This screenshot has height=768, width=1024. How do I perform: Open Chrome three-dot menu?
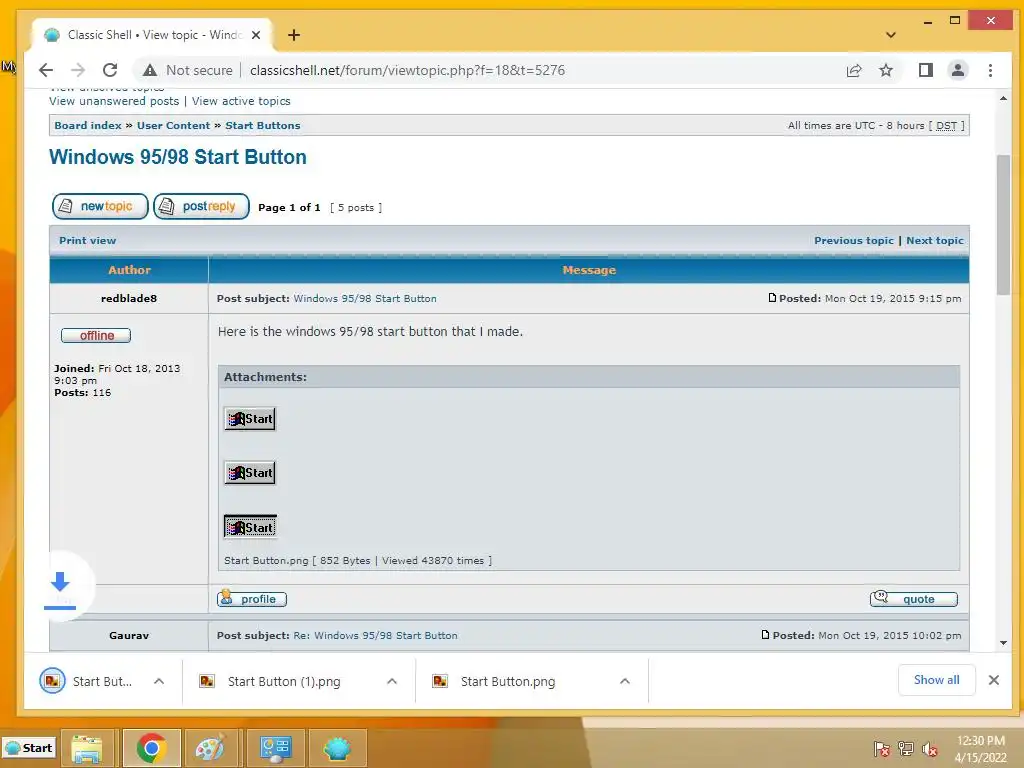[990, 70]
